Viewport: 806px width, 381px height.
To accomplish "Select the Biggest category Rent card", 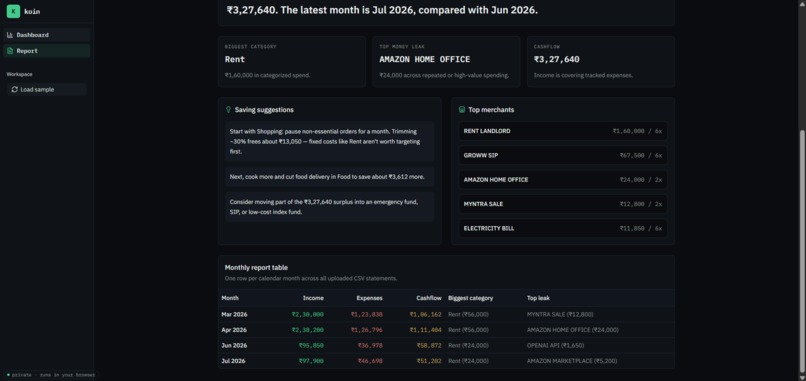I will point(291,62).
